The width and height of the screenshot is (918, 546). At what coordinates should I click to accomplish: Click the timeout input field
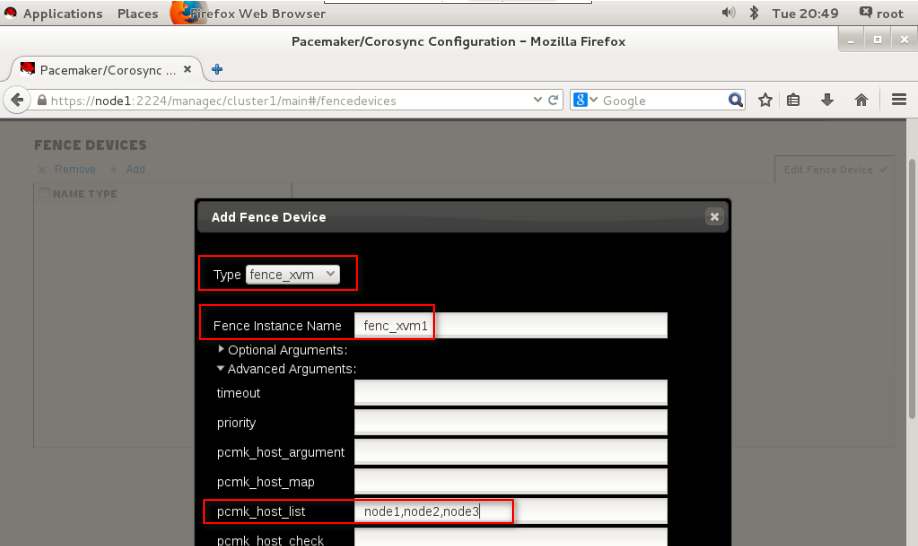tap(511, 393)
